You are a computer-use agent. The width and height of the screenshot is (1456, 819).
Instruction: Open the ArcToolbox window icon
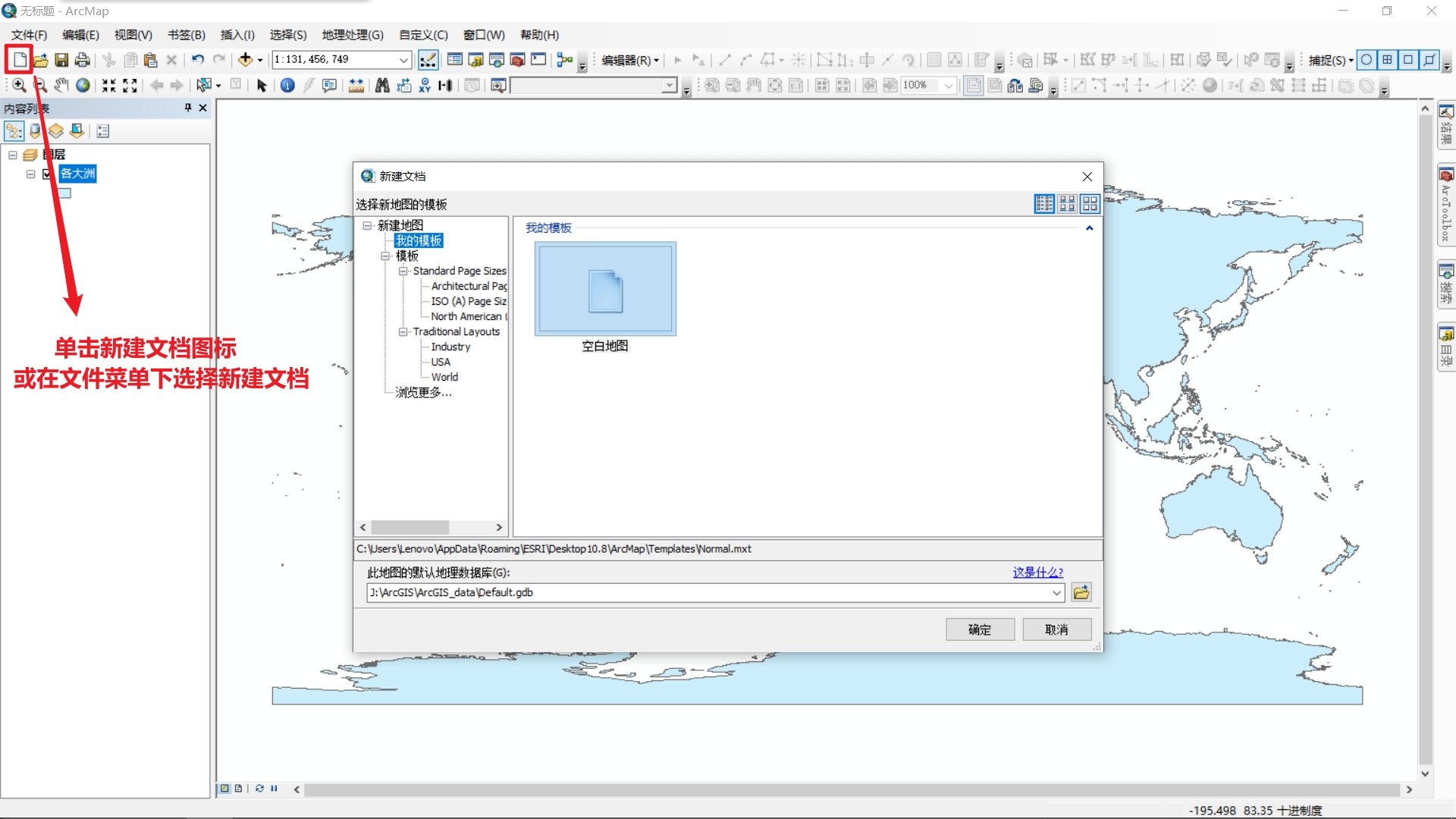pos(517,60)
